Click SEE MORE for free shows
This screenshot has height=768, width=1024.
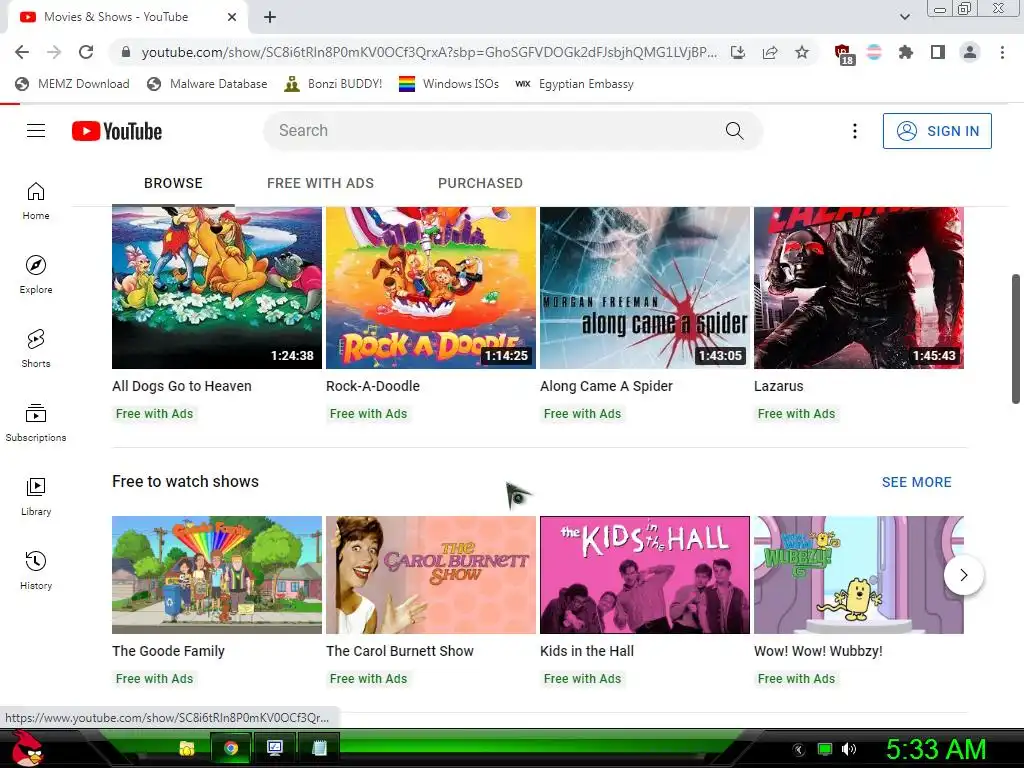point(916,482)
